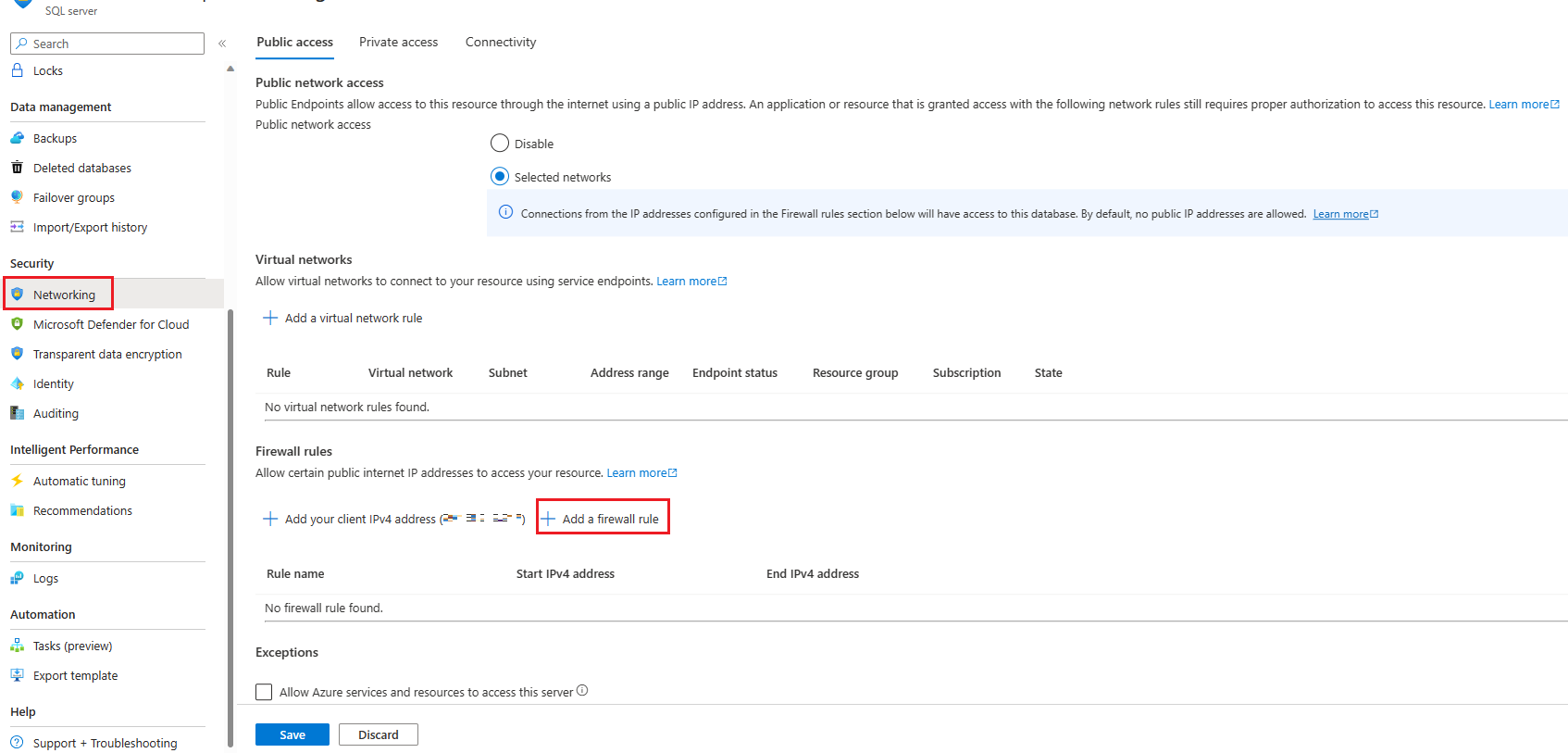
Task: Click Add a virtual network rule
Action: click(342, 318)
